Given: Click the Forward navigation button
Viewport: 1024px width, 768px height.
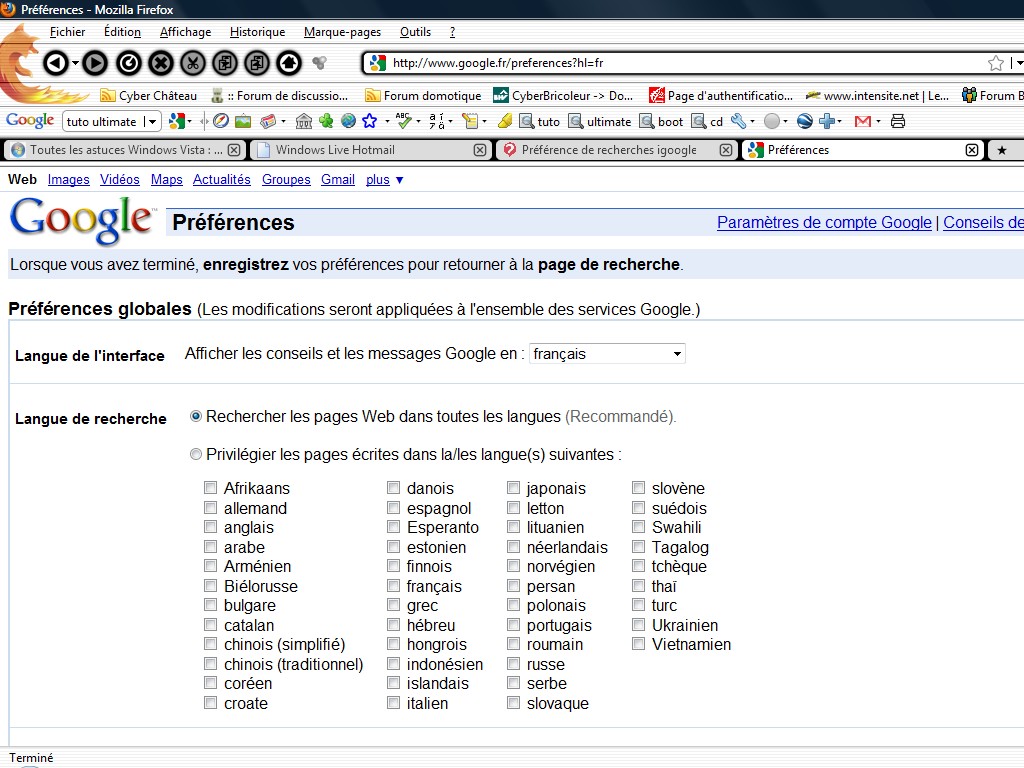Looking at the screenshot, I should point(94,63).
